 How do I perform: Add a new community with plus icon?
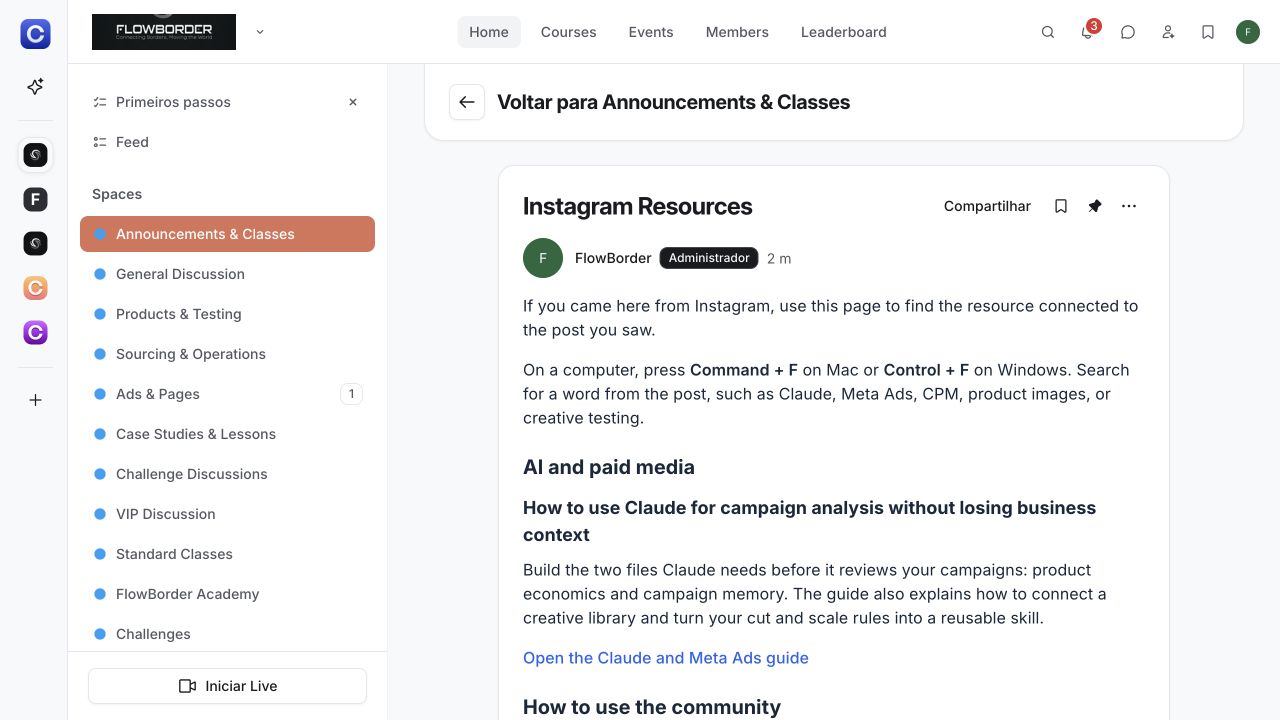[35, 400]
